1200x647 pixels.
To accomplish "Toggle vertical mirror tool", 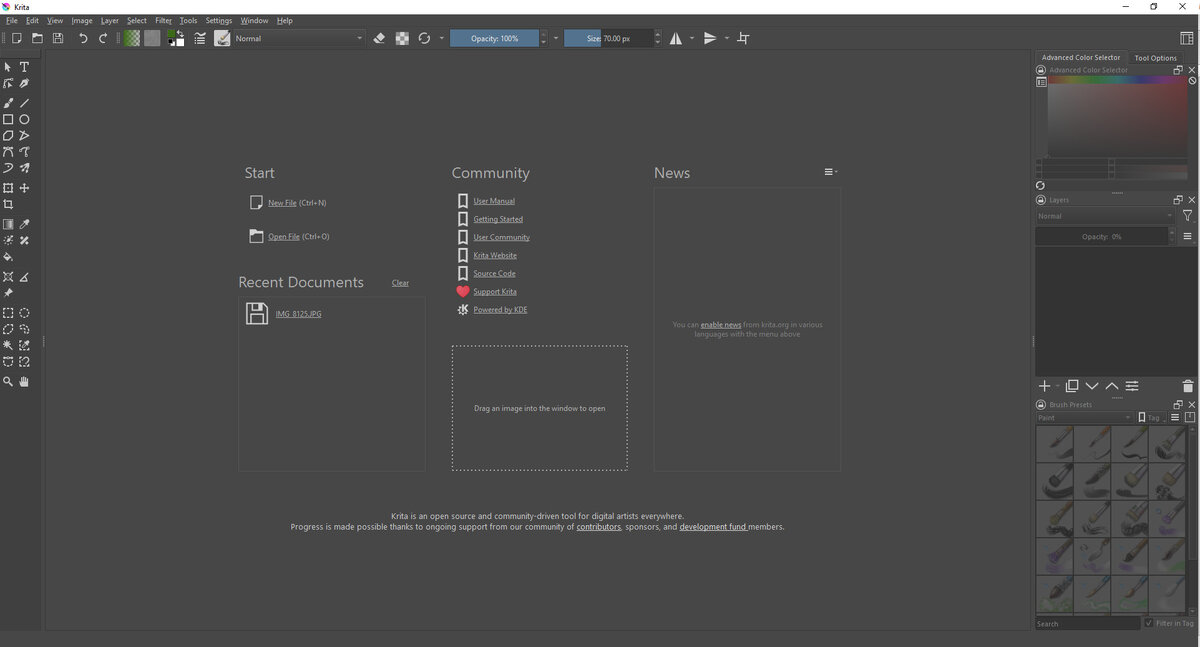I will pyautogui.click(x=710, y=38).
